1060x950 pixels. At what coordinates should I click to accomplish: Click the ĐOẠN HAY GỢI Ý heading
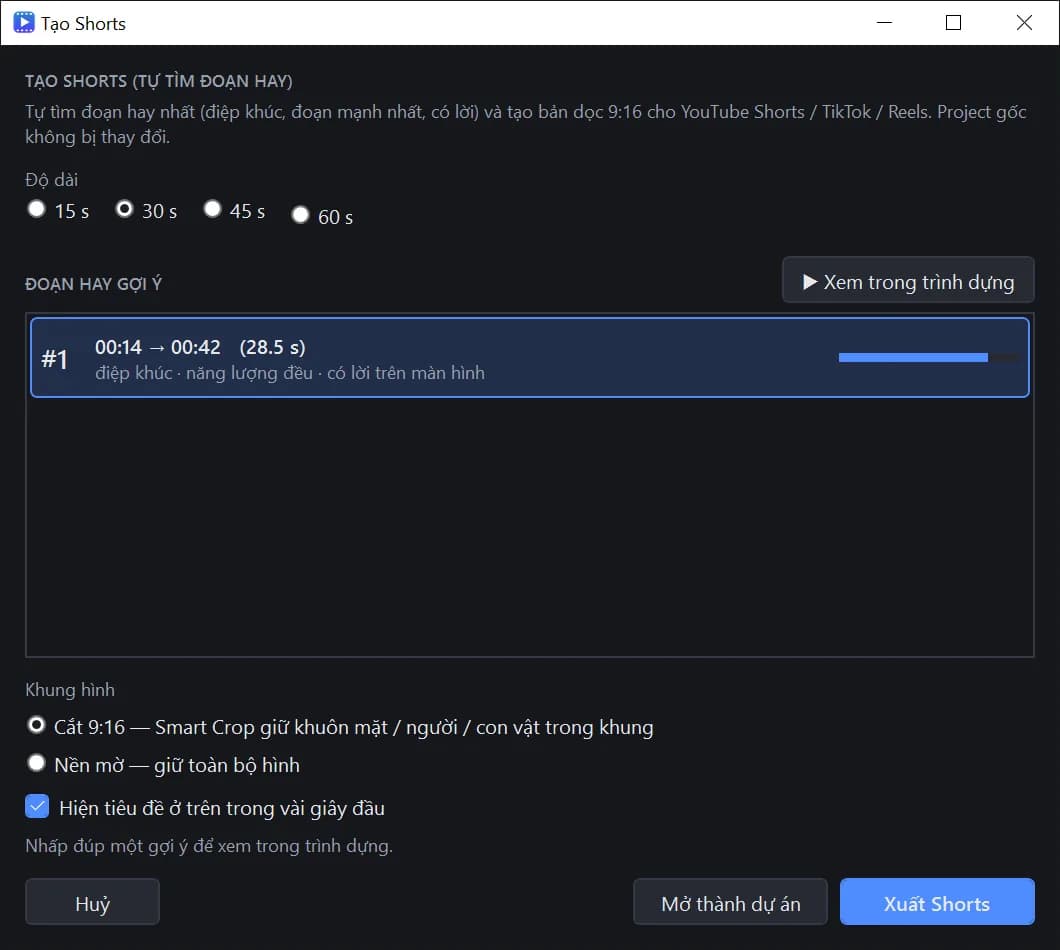pyautogui.click(x=93, y=284)
